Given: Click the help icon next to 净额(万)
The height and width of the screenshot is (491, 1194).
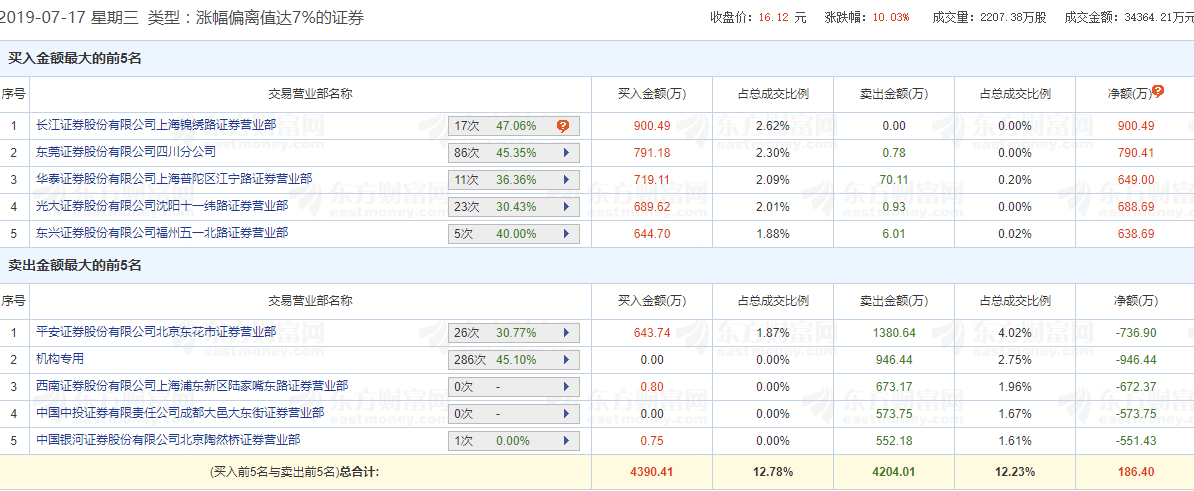Looking at the screenshot, I should pyautogui.click(x=1158, y=92).
